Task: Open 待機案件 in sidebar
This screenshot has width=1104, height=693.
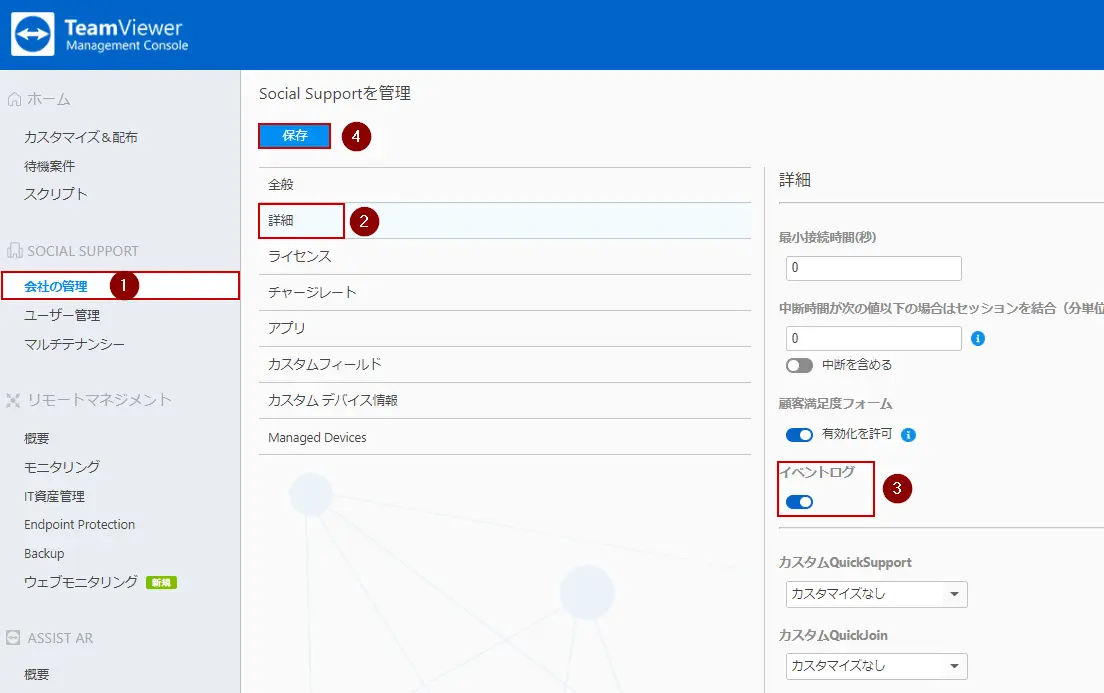Action: [49, 166]
